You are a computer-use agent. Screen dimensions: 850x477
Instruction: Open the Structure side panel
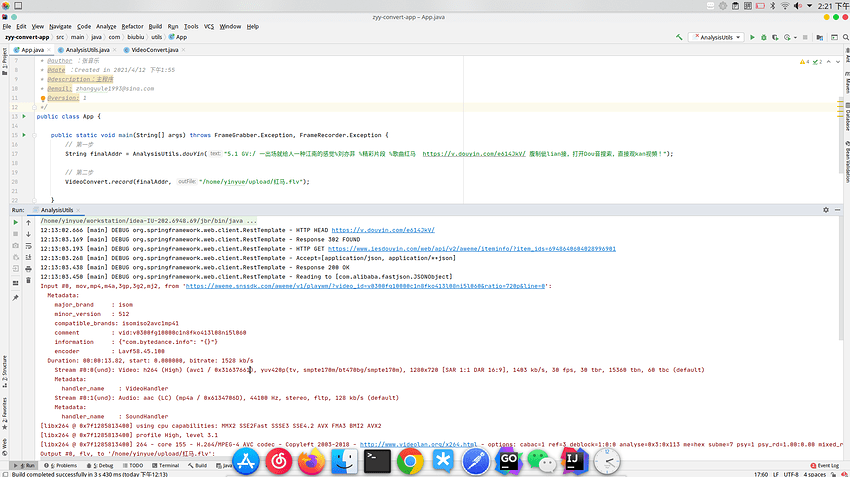(4, 372)
